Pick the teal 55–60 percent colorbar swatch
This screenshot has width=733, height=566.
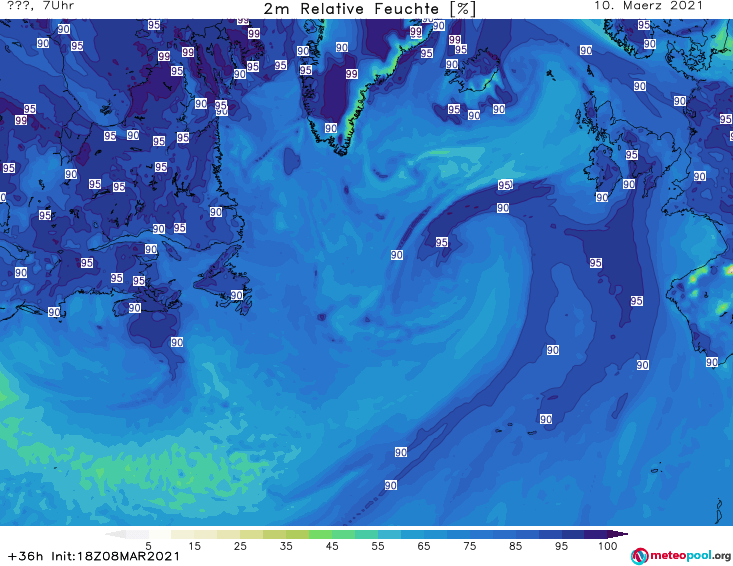click(x=389, y=534)
